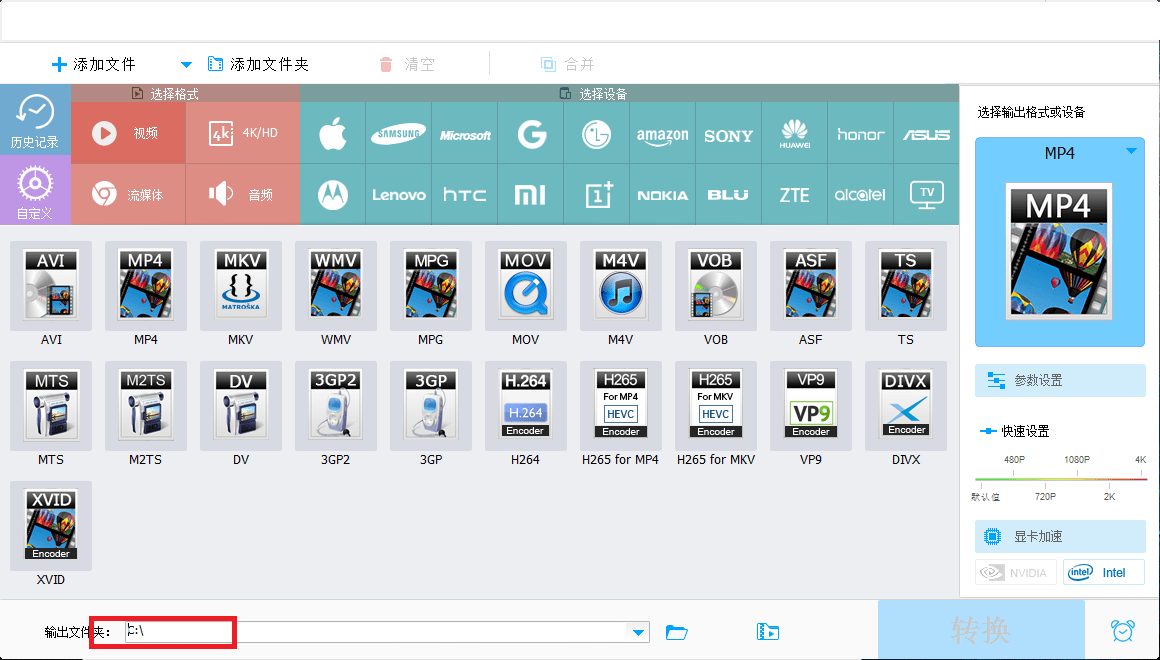1160x660 pixels.
Task: Pick the Huawei device brand icon
Action: coord(795,134)
